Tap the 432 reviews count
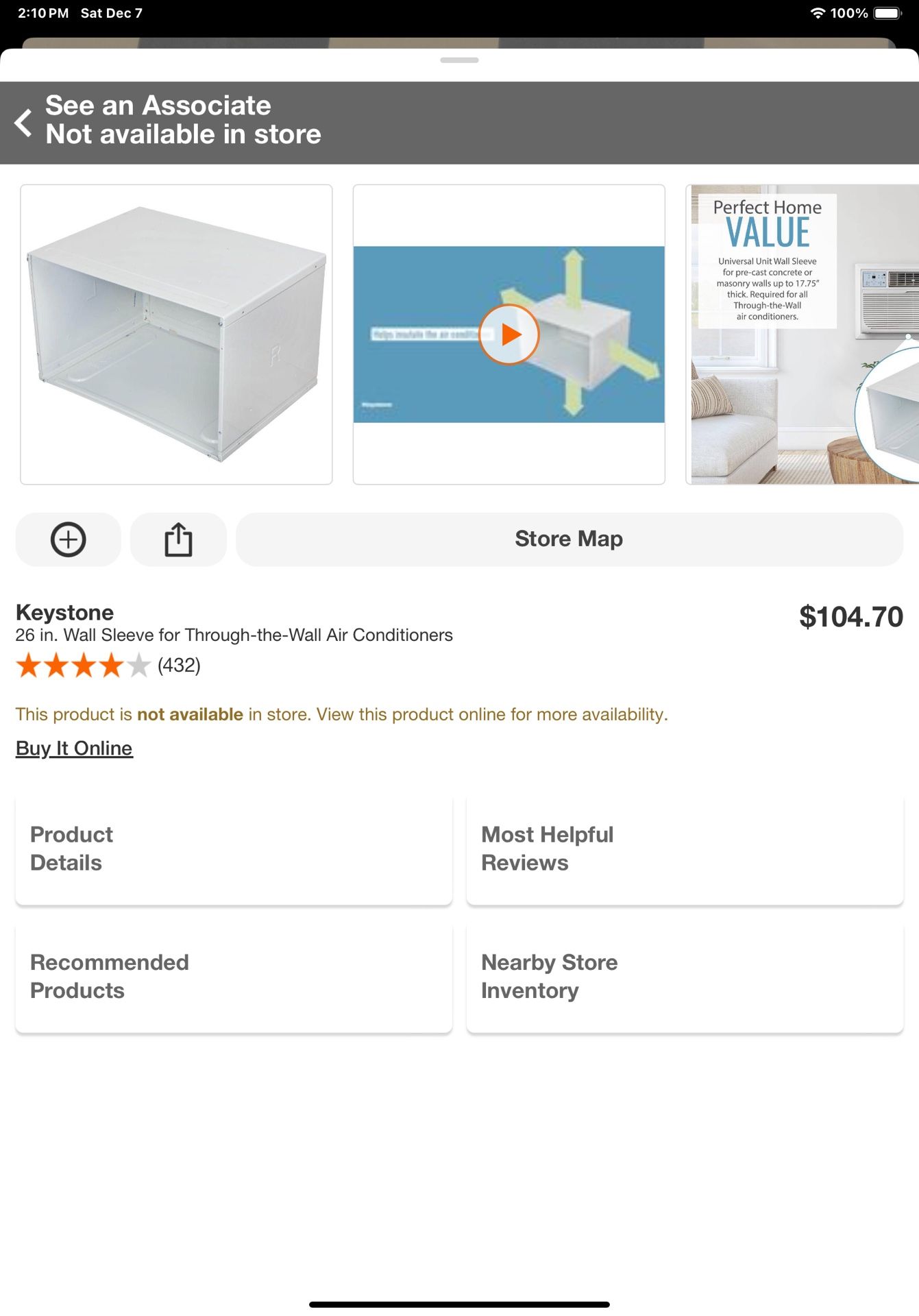919x1316 pixels. coord(179,666)
